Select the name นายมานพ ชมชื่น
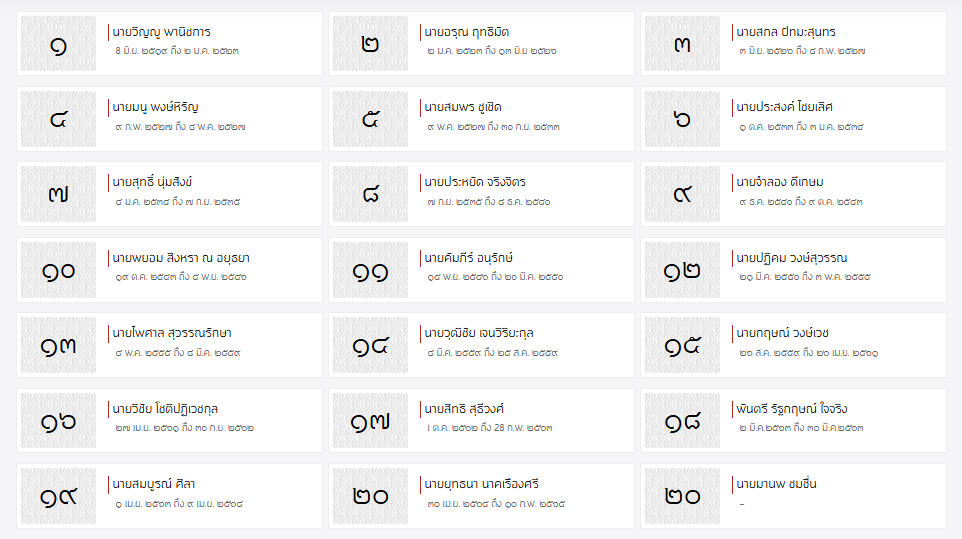Image resolution: width=962 pixels, height=539 pixels. (x=776, y=484)
